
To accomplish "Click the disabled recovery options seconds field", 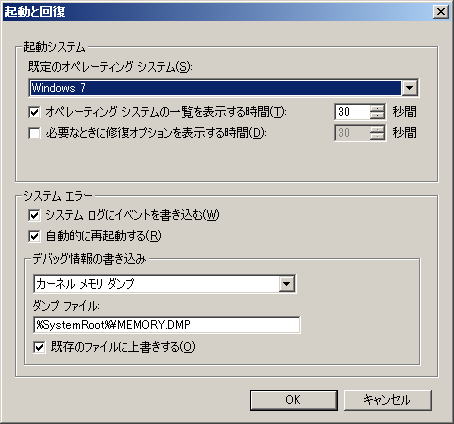I will click(x=353, y=133).
